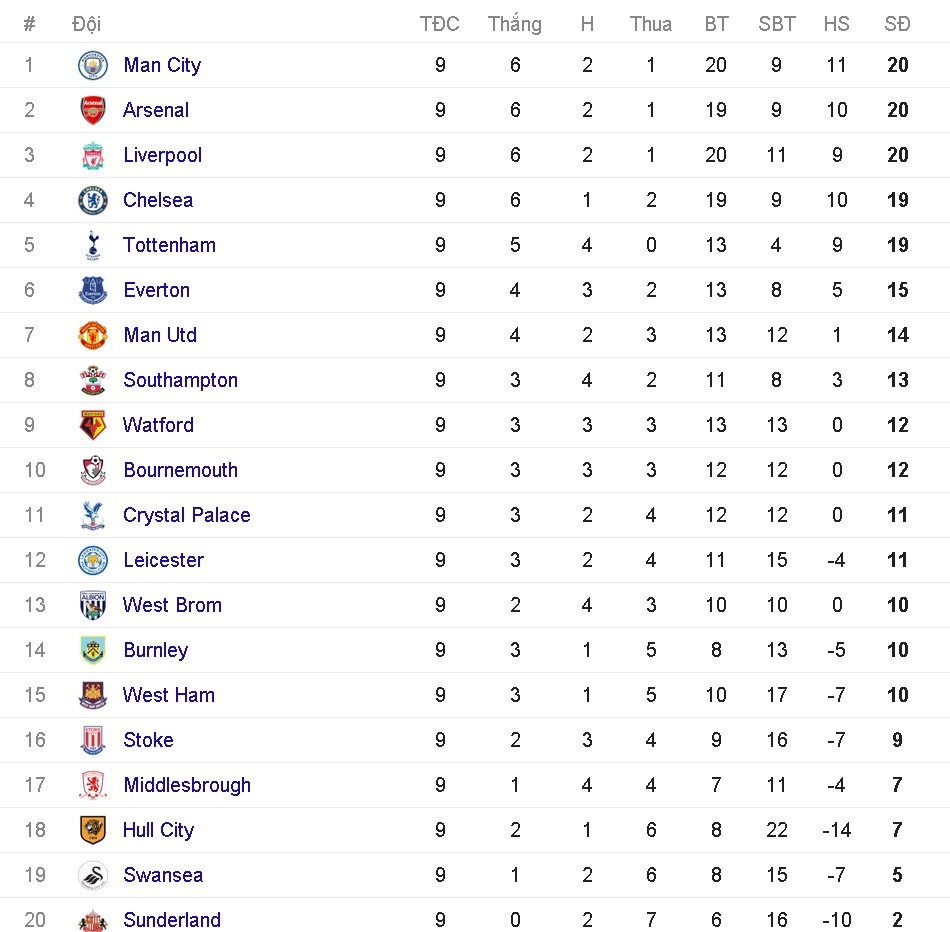Screen dimensions: 950x932
Task: Open the Middlesbrough team link
Action: coord(187,785)
